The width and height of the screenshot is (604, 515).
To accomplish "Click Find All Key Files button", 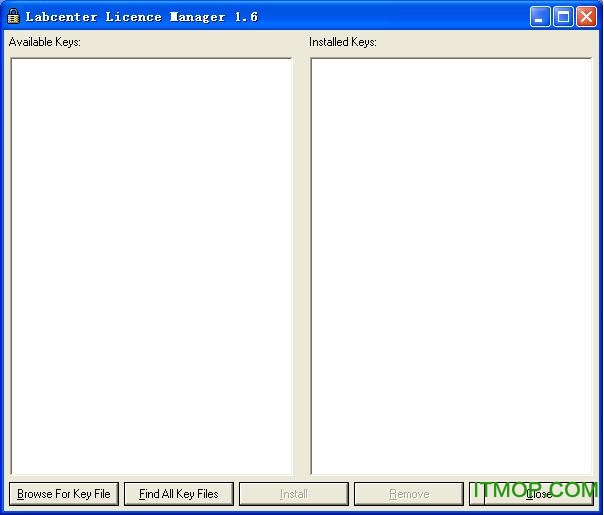I will (179, 494).
